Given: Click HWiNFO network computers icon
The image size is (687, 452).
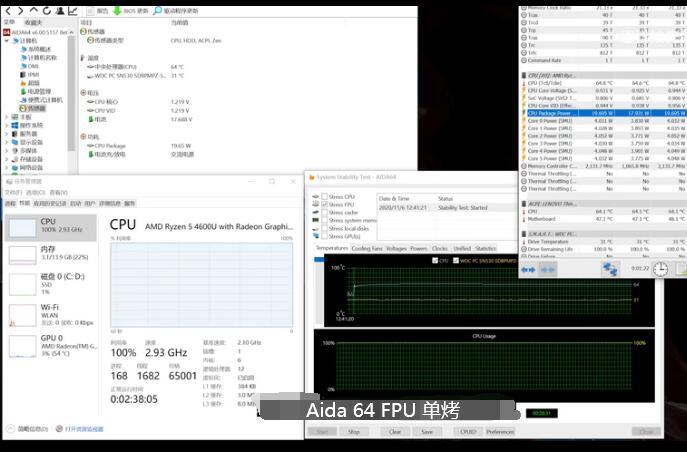Looking at the screenshot, I should 610,269.
